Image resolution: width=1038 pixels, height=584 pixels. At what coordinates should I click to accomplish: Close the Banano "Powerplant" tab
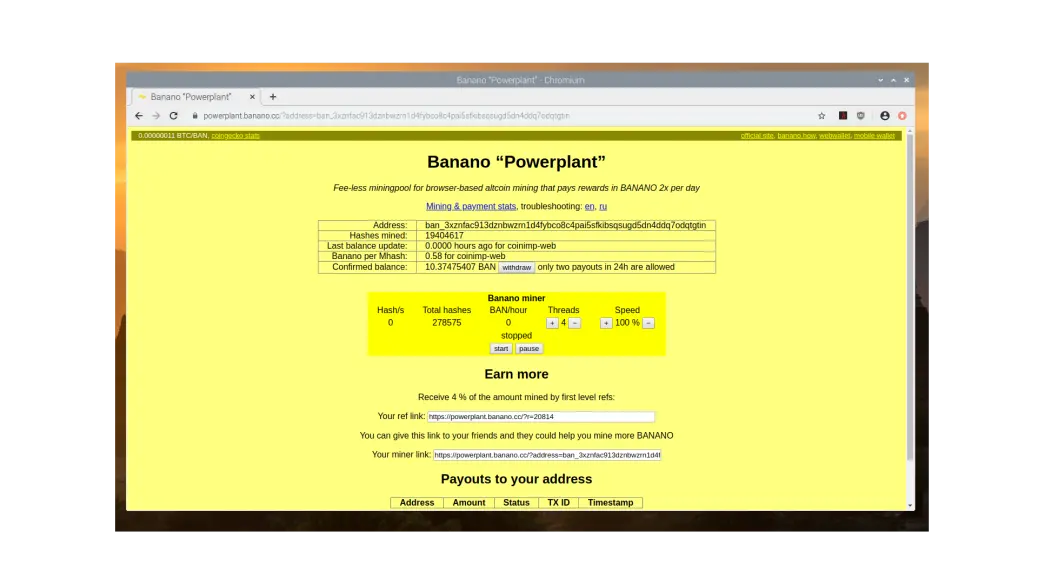coord(252,97)
